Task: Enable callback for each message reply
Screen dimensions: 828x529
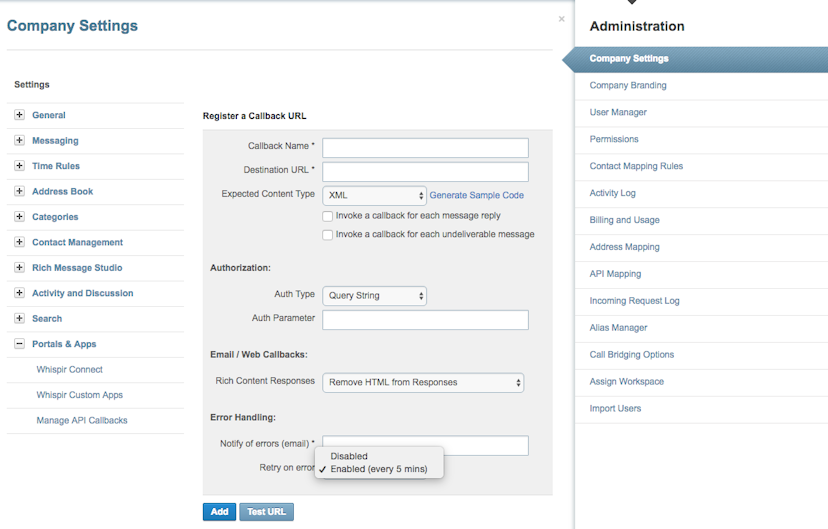Action: point(328,216)
